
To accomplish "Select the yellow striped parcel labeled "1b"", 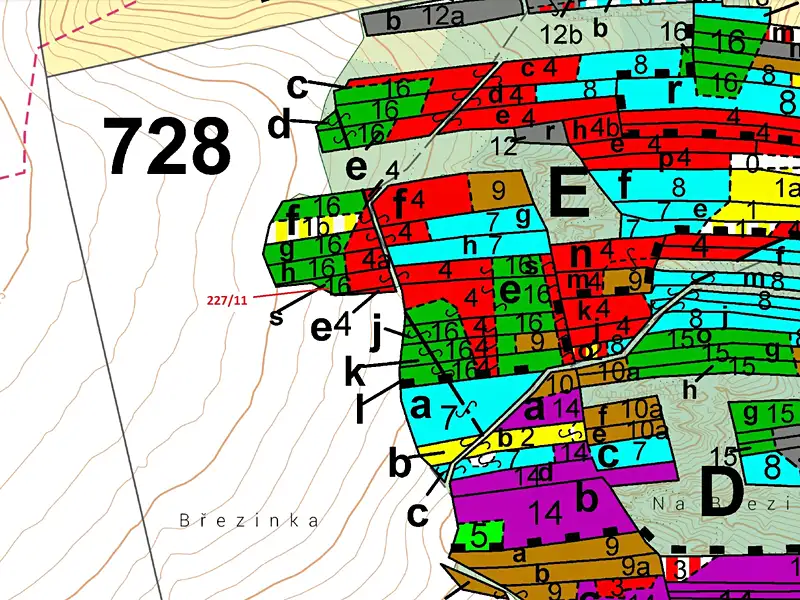I will pos(316,228).
